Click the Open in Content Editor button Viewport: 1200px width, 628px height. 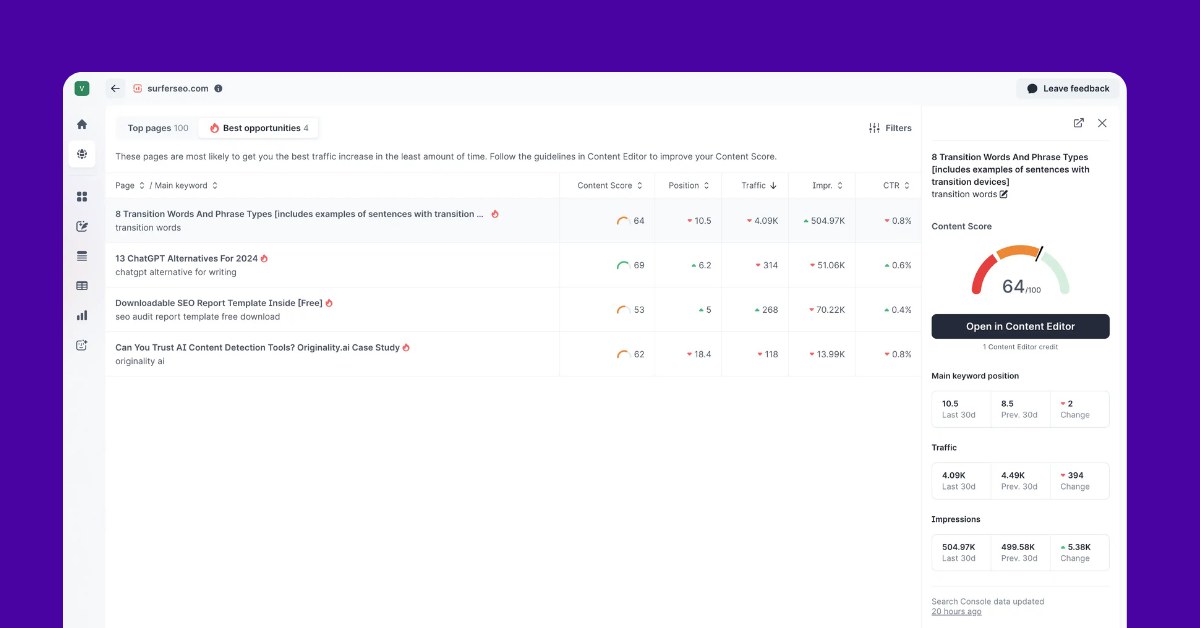[x=1020, y=326]
